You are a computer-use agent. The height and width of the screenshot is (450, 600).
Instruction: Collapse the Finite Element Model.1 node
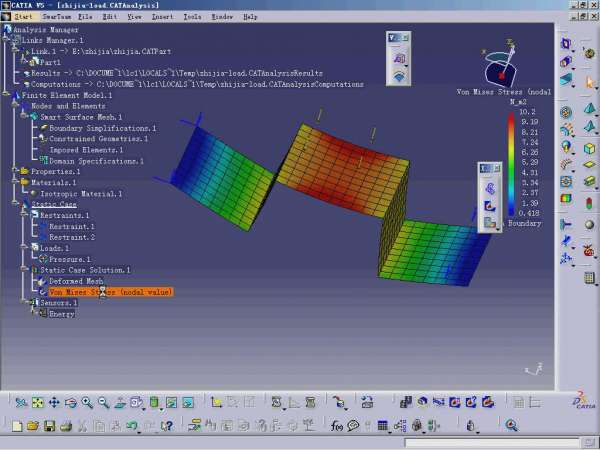pos(5,95)
